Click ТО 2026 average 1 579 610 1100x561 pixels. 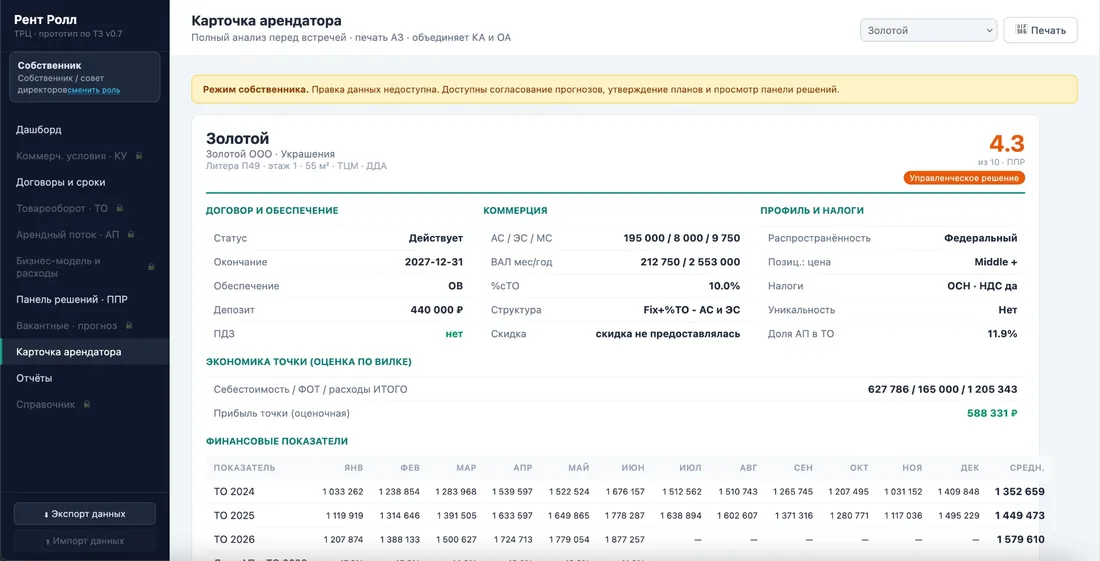pyautogui.click(x=1020, y=539)
